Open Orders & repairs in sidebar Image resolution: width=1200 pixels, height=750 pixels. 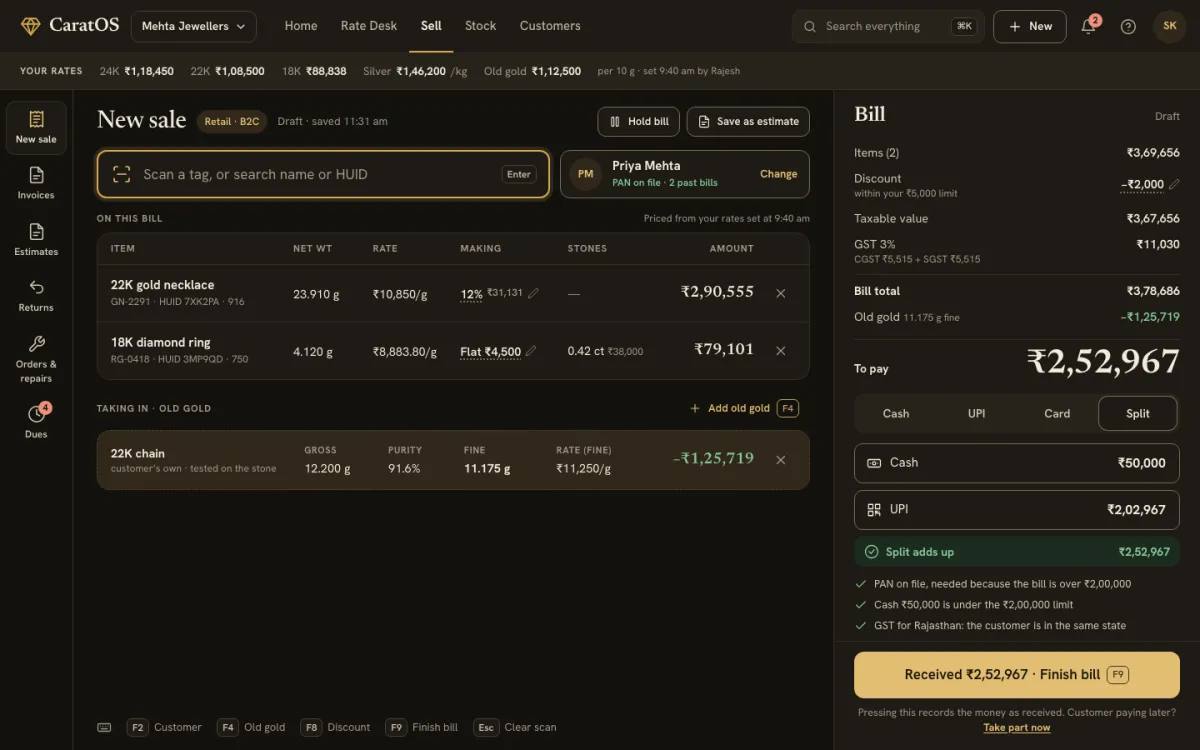click(36, 358)
